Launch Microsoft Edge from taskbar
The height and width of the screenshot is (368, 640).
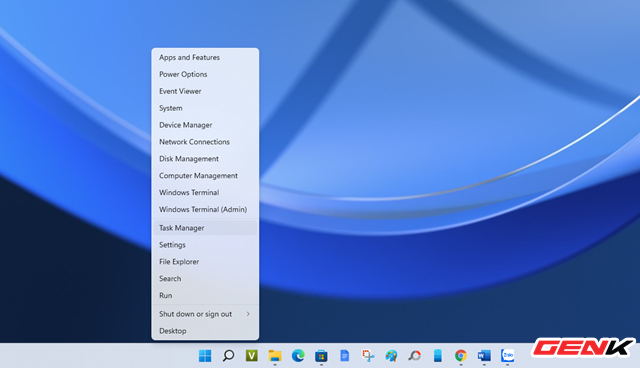298,356
